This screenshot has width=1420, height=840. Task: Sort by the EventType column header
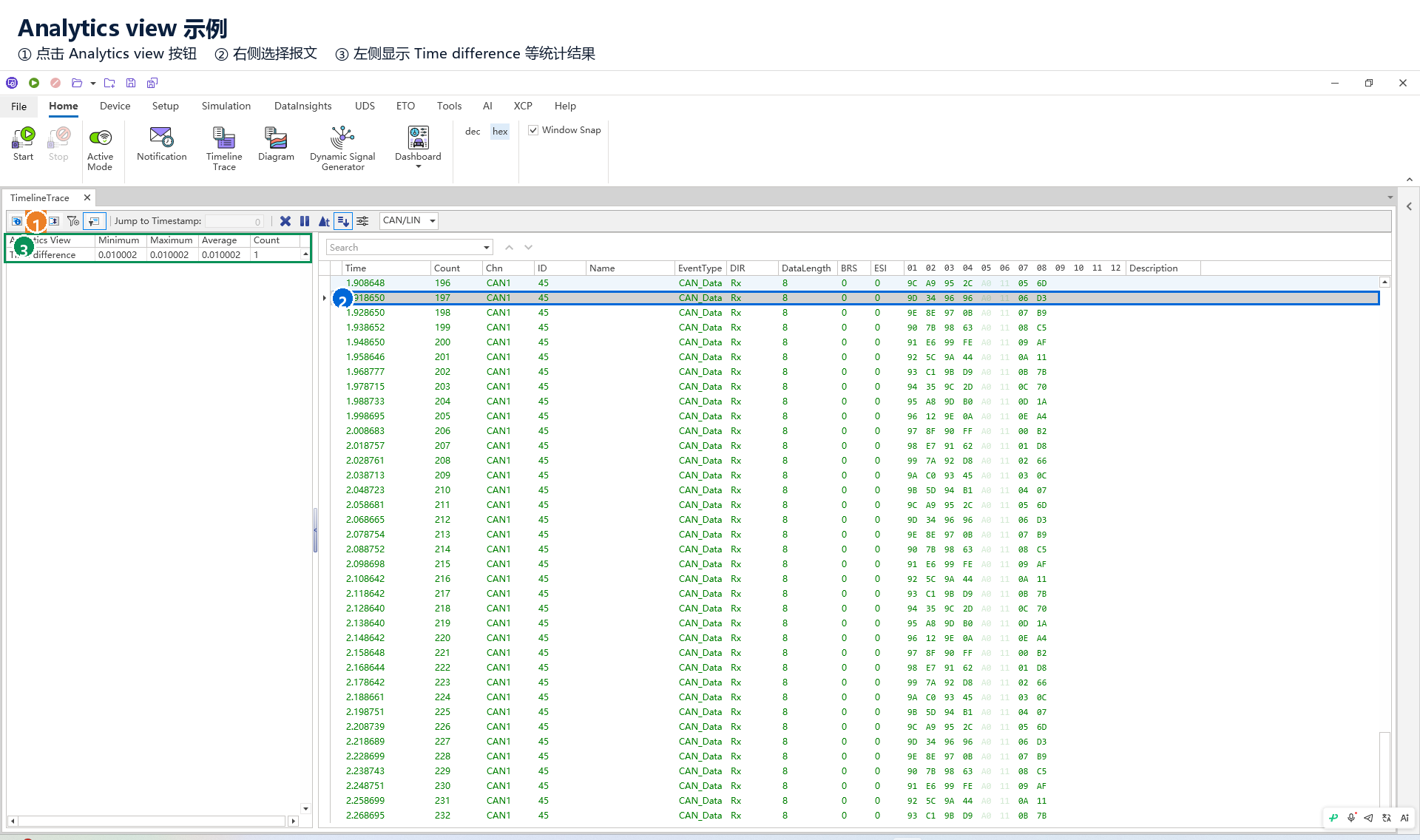tap(700, 268)
